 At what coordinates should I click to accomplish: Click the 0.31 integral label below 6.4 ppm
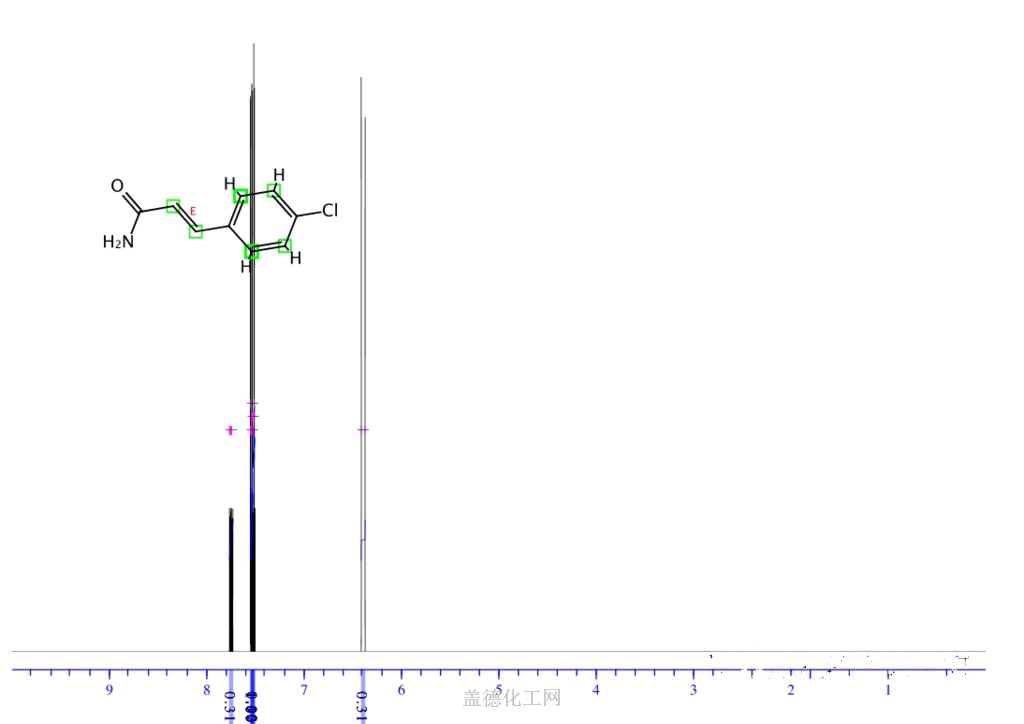362,705
